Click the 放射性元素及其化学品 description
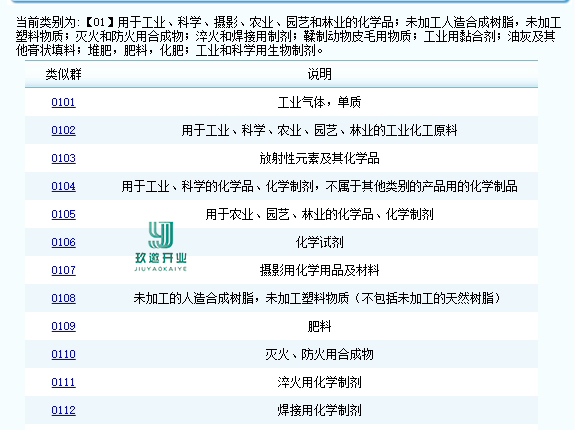This screenshot has width=575, height=430. (319, 158)
